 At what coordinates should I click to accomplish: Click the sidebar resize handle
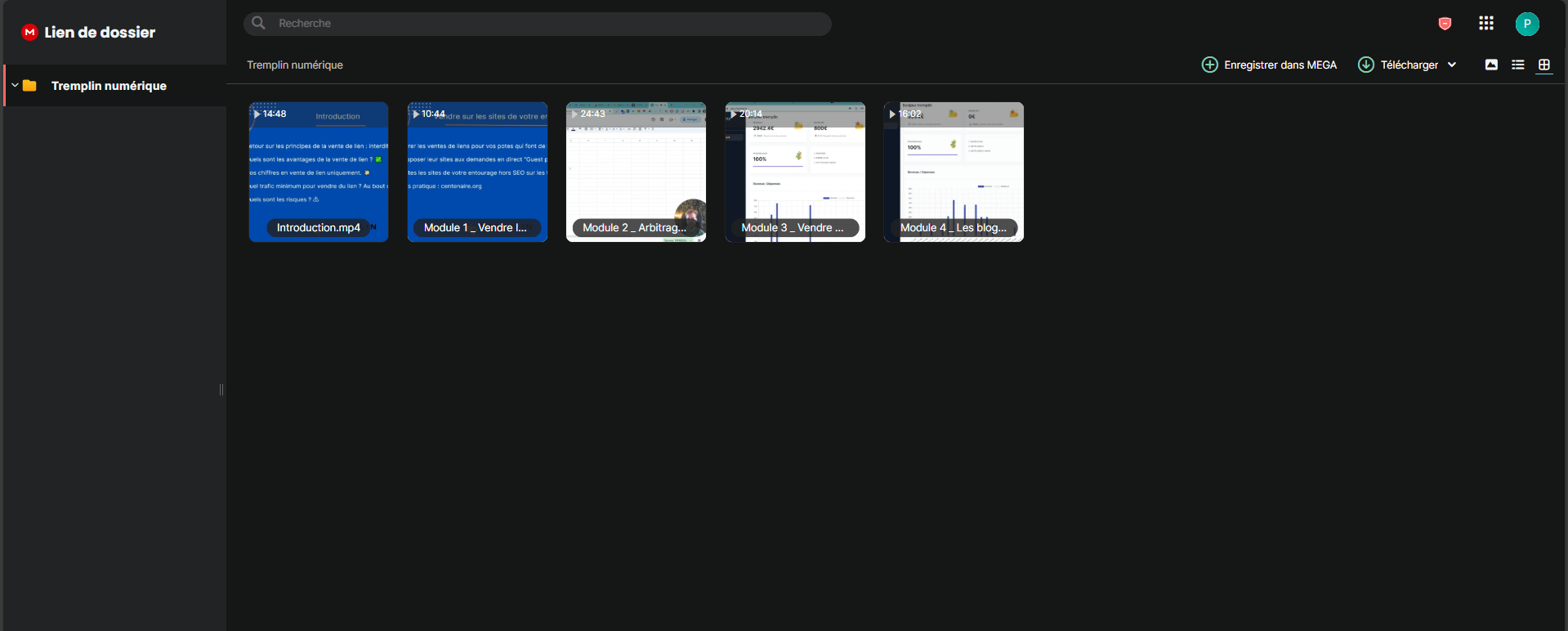coord(221,390)
